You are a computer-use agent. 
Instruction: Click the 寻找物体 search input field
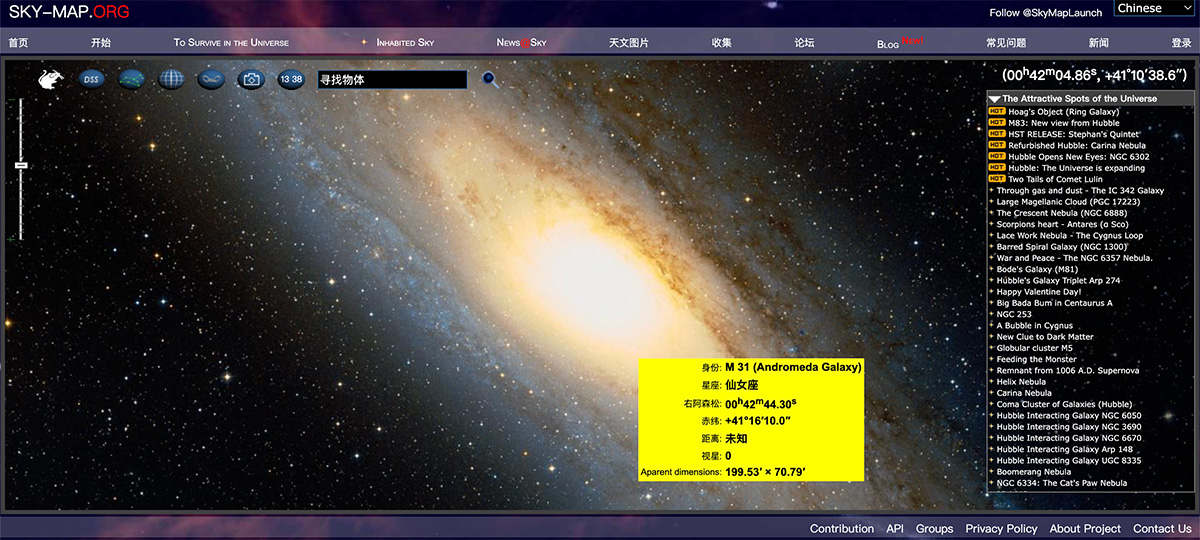click(392, 80)
